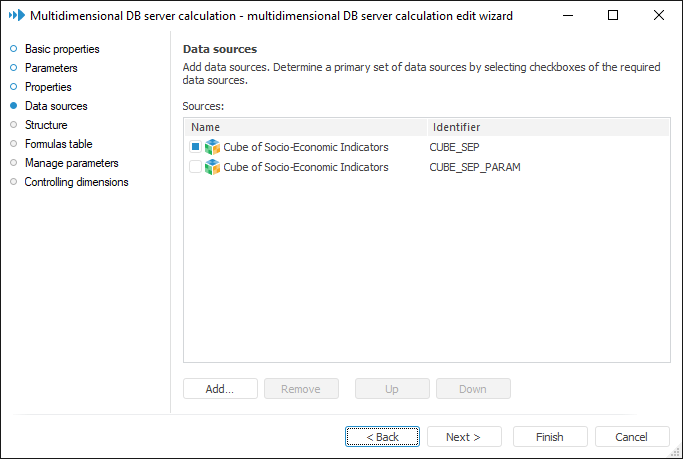Click the wizard app icon in title bar
This screenshot has height=460, width=683.
pos(16,15)
